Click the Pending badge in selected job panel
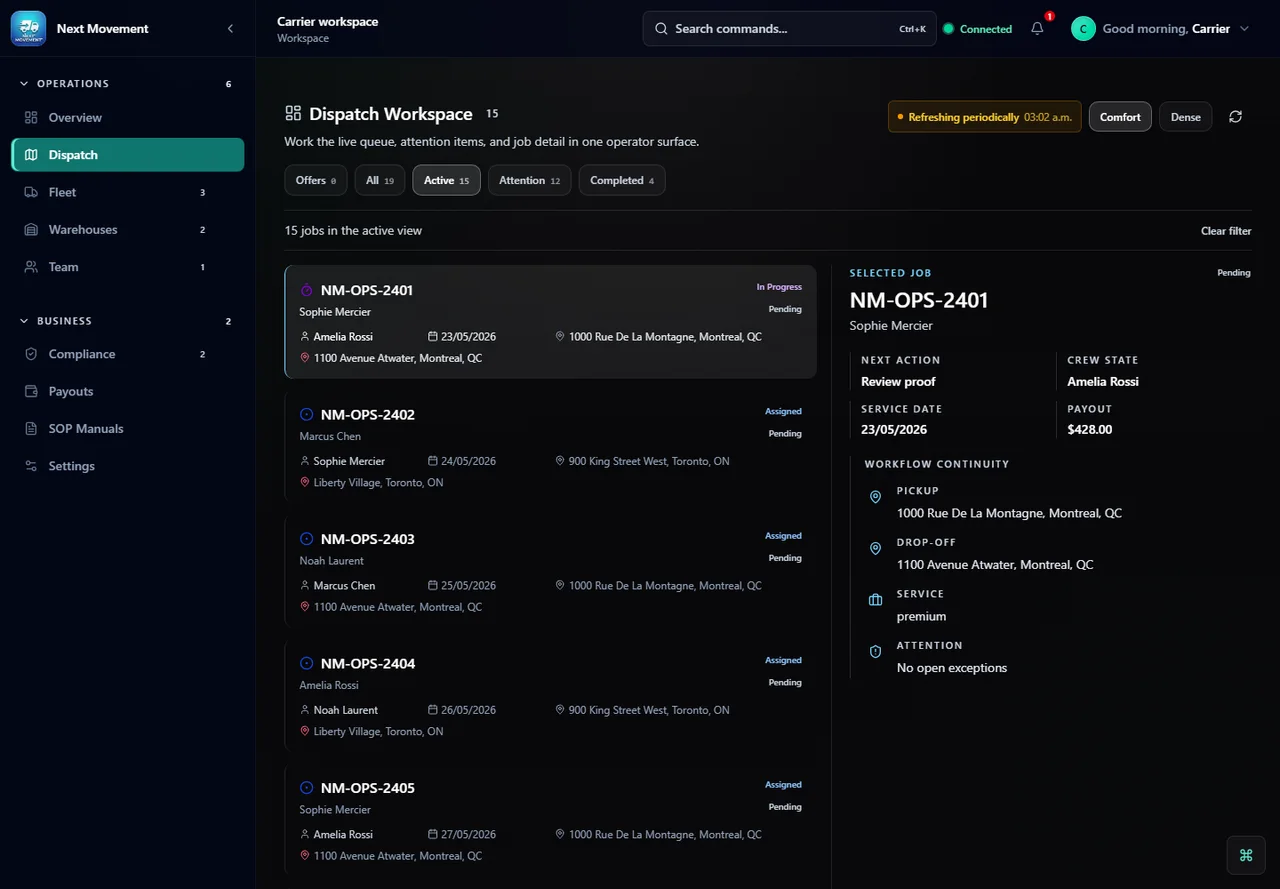Screen dimensions: 1280x889 click(x=1234, y=273)
